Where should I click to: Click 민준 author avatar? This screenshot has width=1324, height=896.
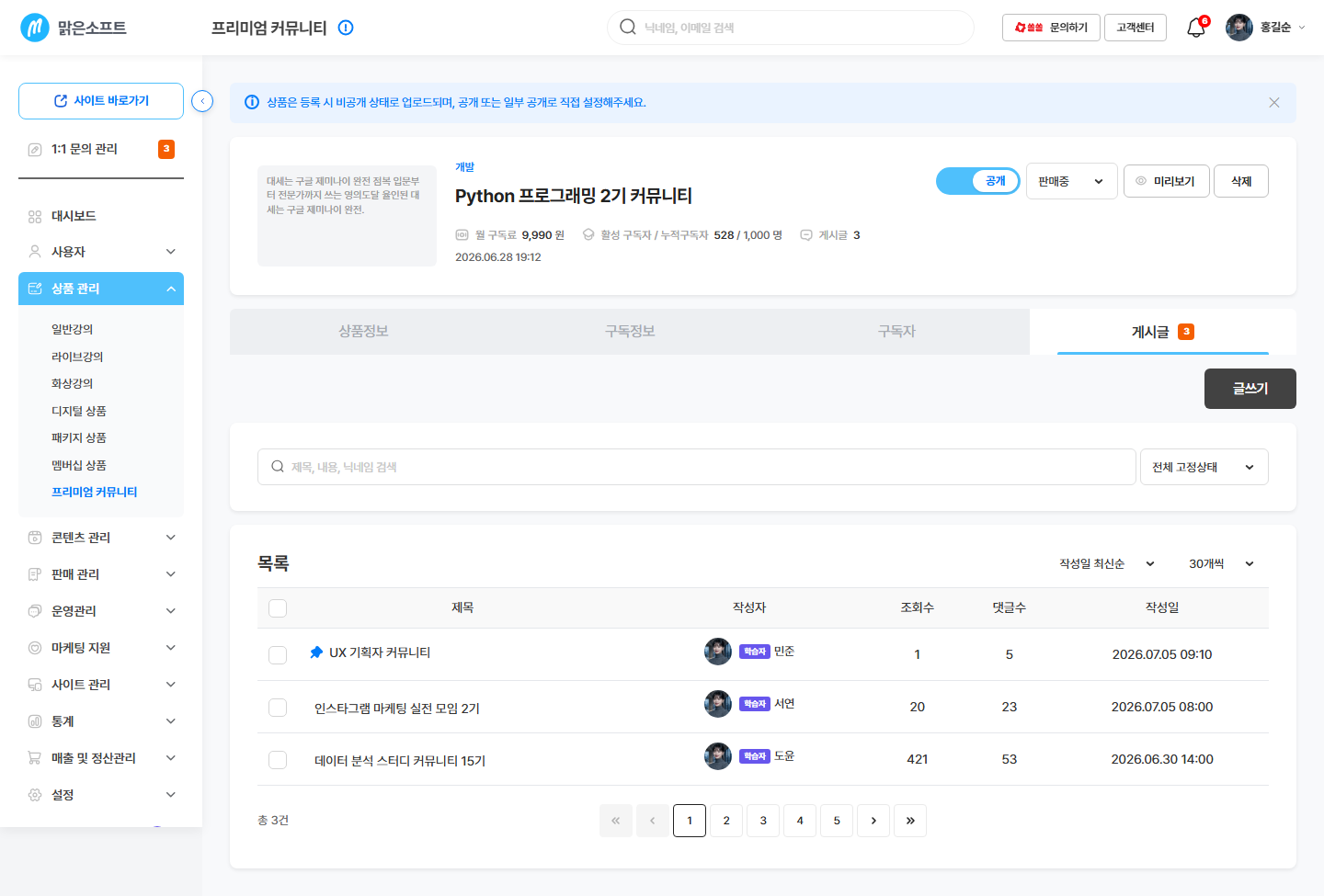click(718, 652)
